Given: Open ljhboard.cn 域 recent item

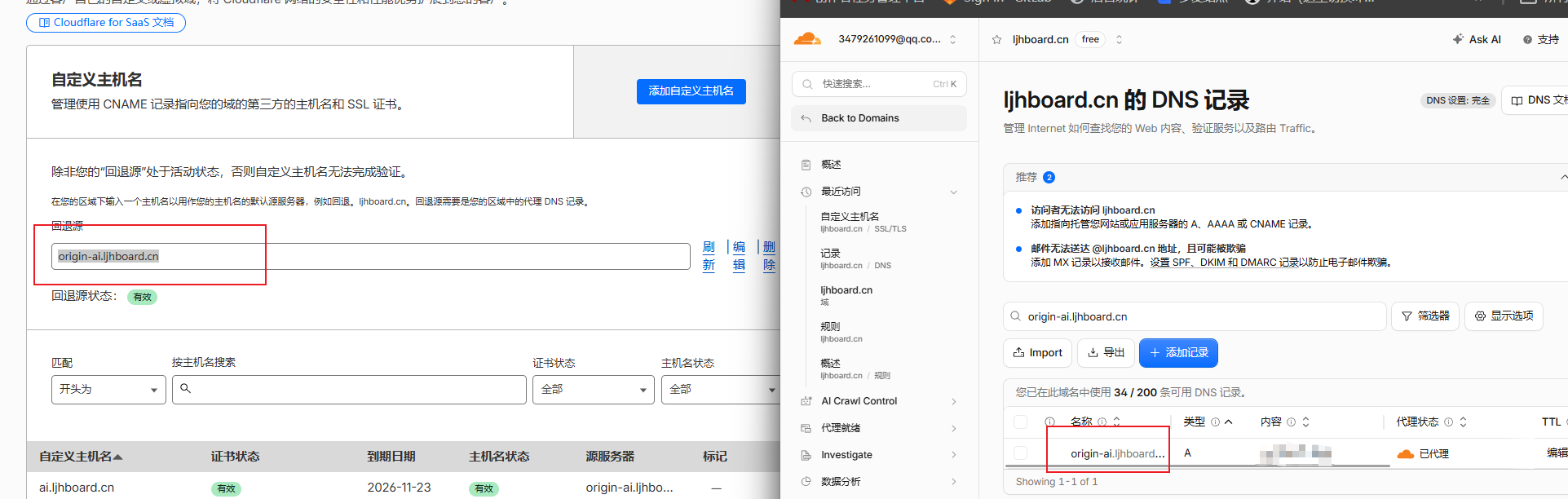Looking at the screenshot, I should [846, 295].
